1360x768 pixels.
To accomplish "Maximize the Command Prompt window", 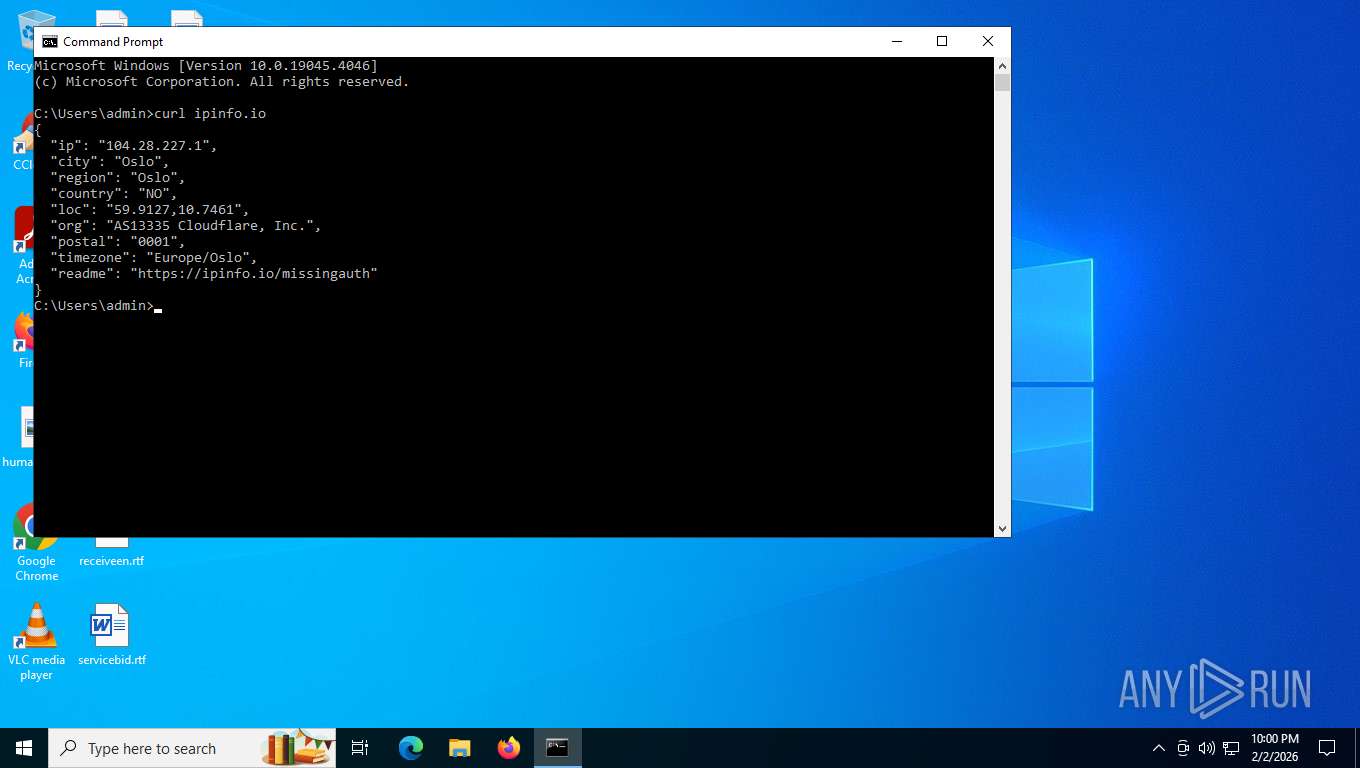I will tap(942, 41).
